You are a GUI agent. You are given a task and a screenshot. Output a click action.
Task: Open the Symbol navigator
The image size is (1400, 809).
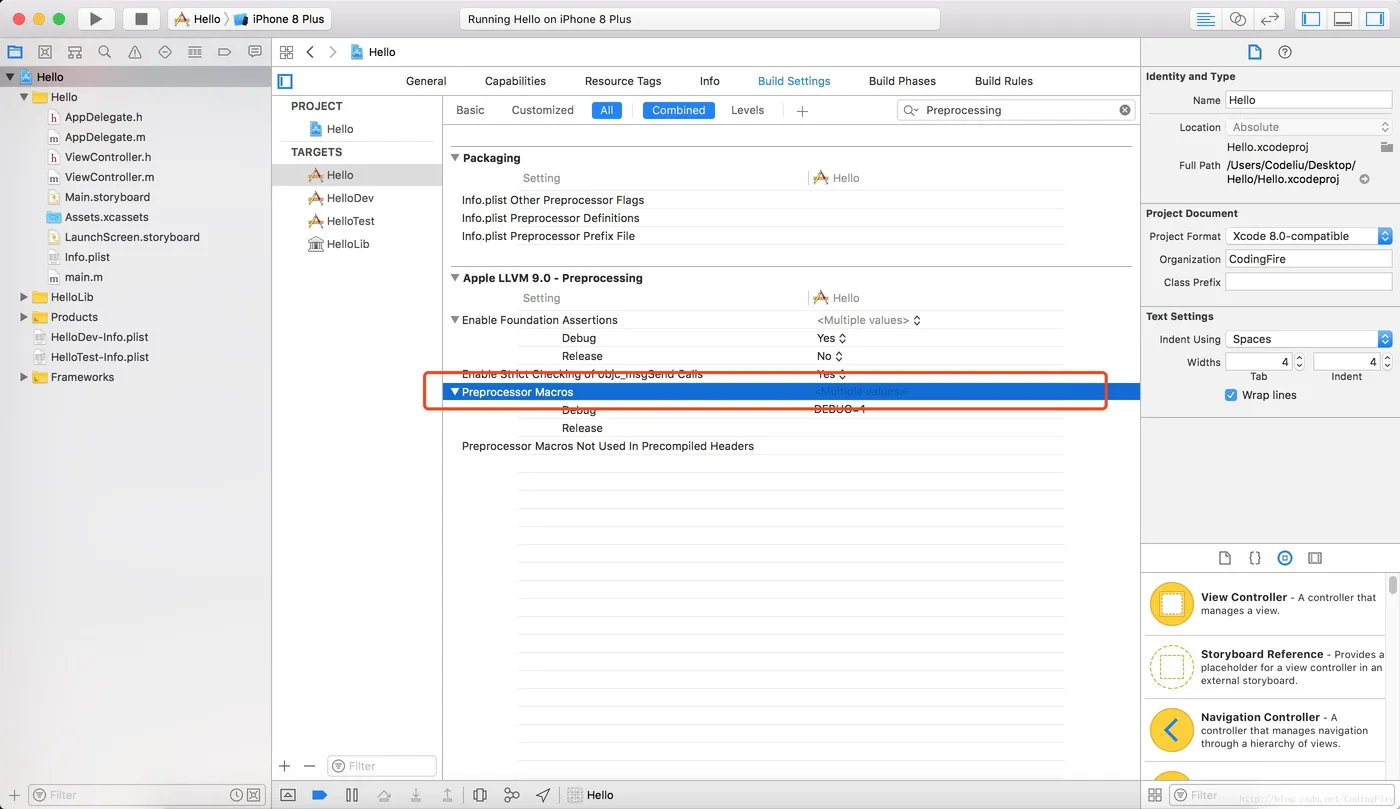click(75, 52)
